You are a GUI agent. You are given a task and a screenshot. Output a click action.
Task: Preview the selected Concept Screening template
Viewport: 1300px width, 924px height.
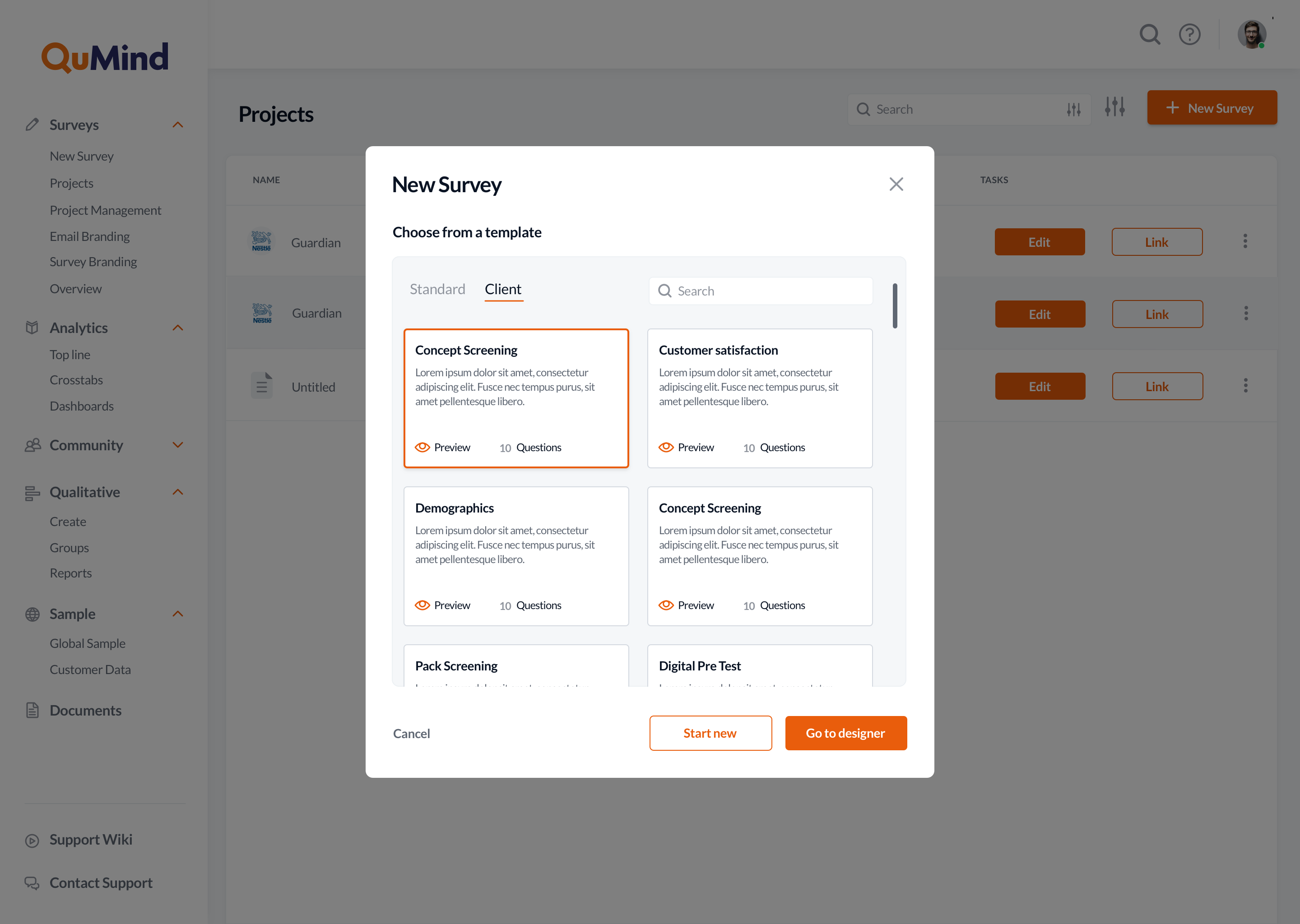coord(442,447)
